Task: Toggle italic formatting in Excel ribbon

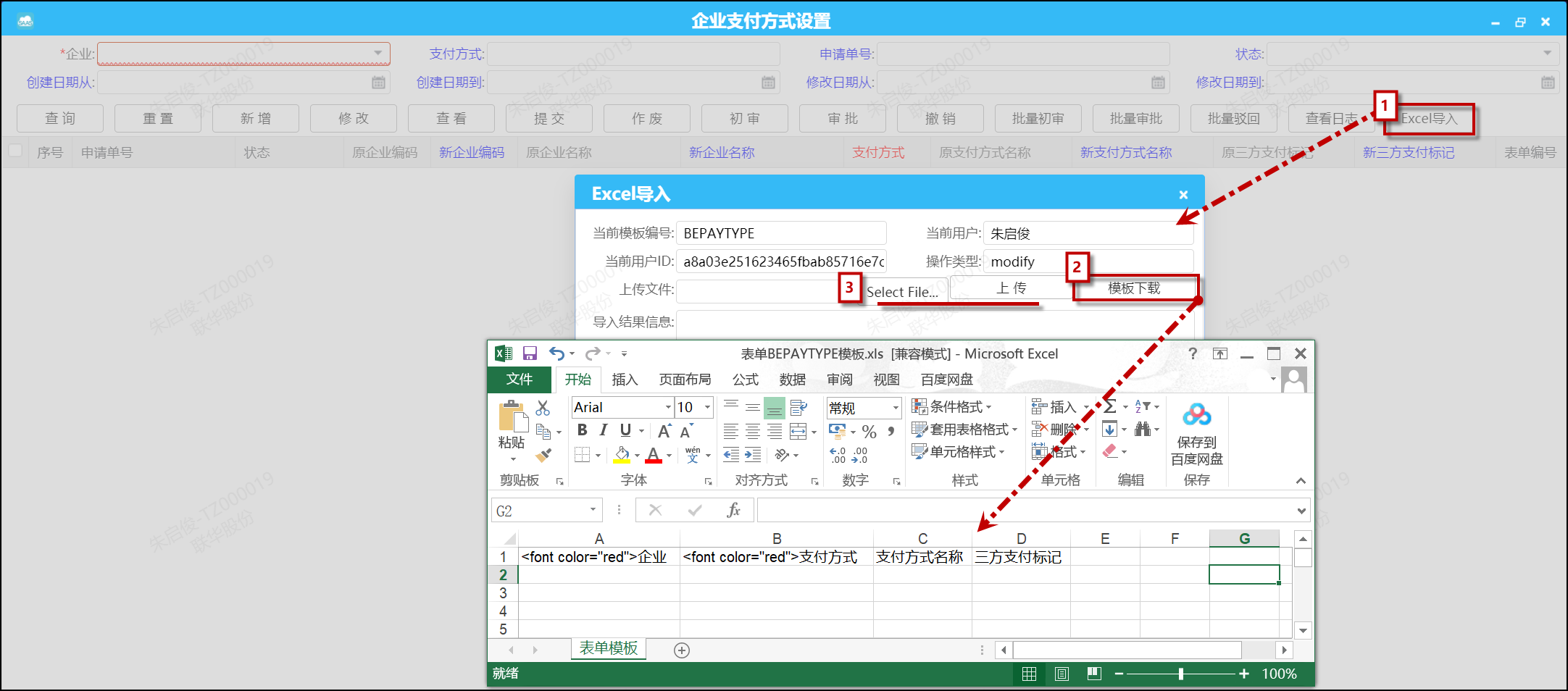Action: tap(603, 430)
